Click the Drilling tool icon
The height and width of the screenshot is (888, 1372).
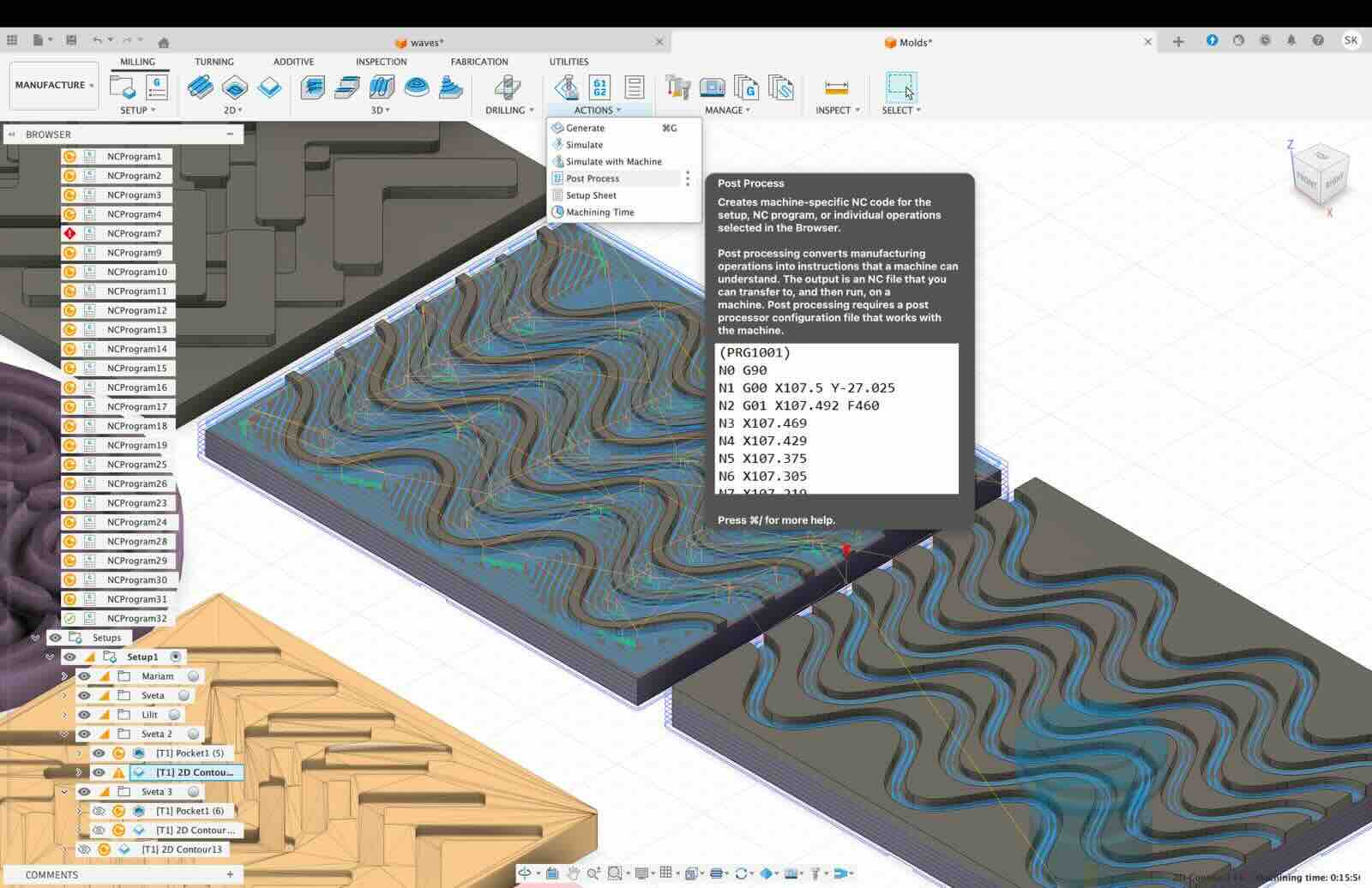508,87
